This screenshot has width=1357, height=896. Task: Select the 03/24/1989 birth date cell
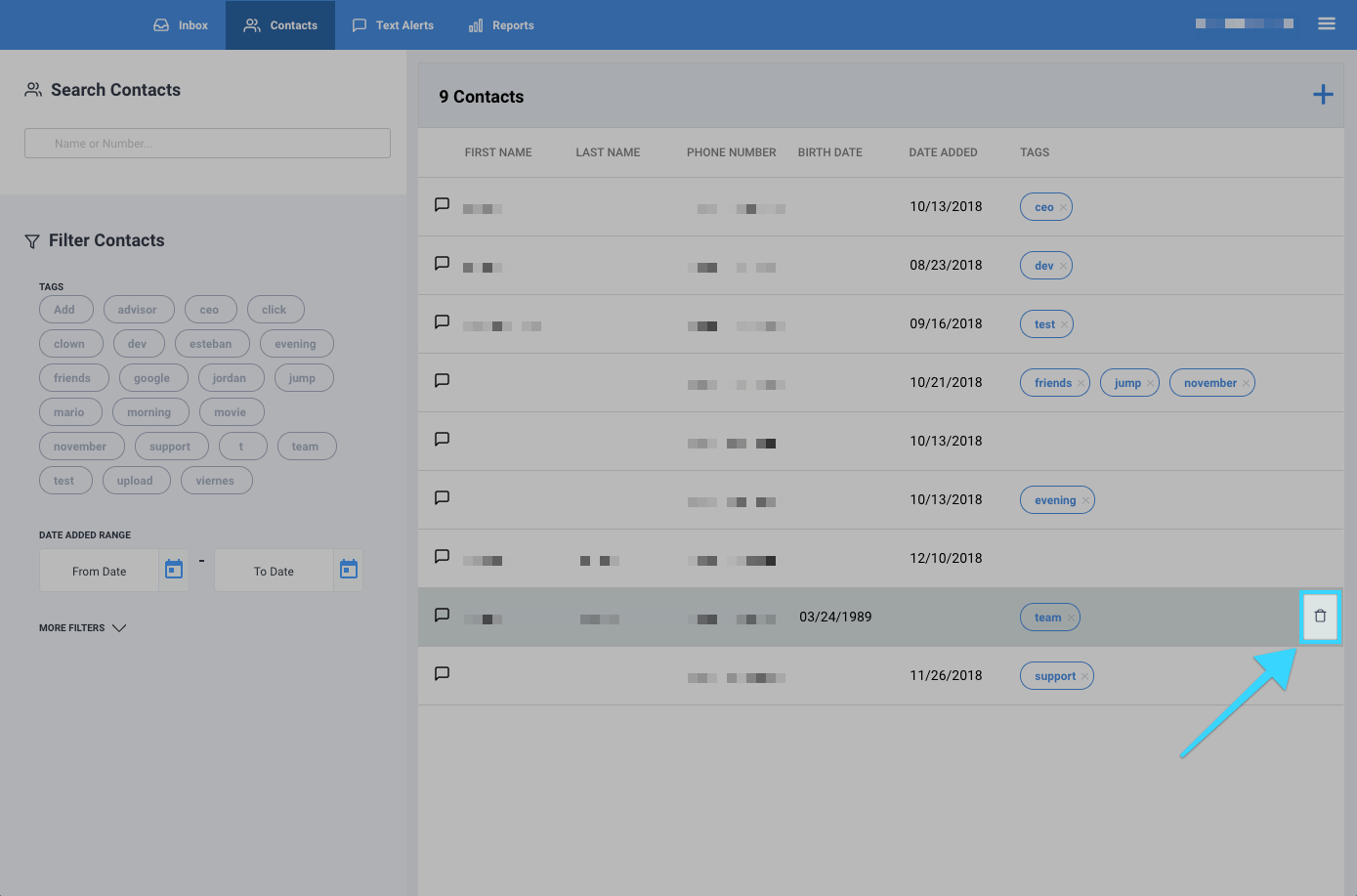coord(835,617)
